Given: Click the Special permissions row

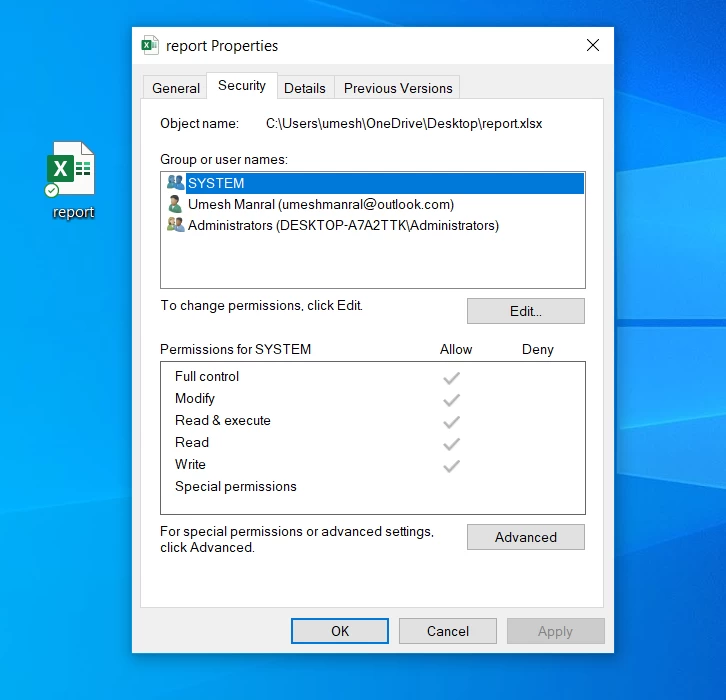Looking at the screenshot, I should (373, 487).
